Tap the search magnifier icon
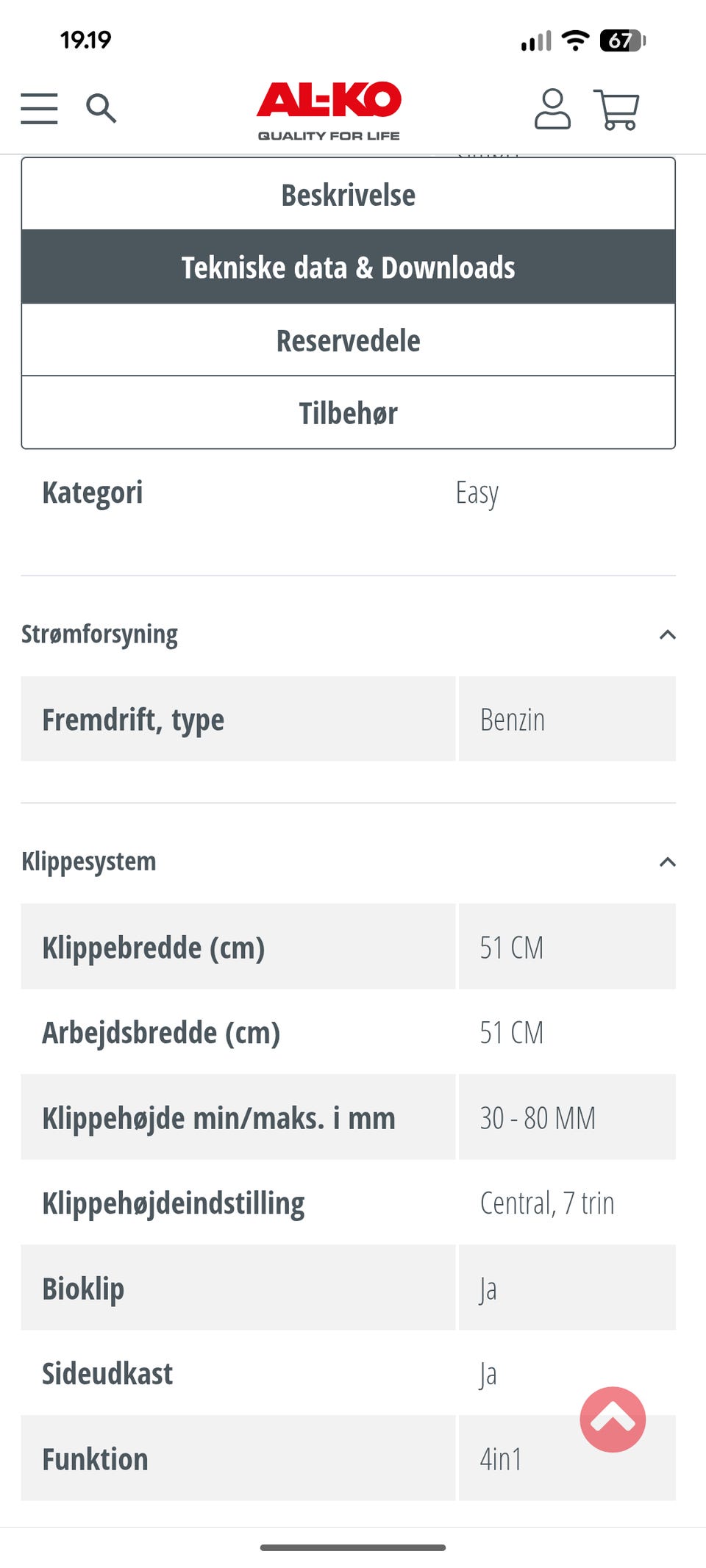Viewport: 706px width, 1568px height. (101, 109)
